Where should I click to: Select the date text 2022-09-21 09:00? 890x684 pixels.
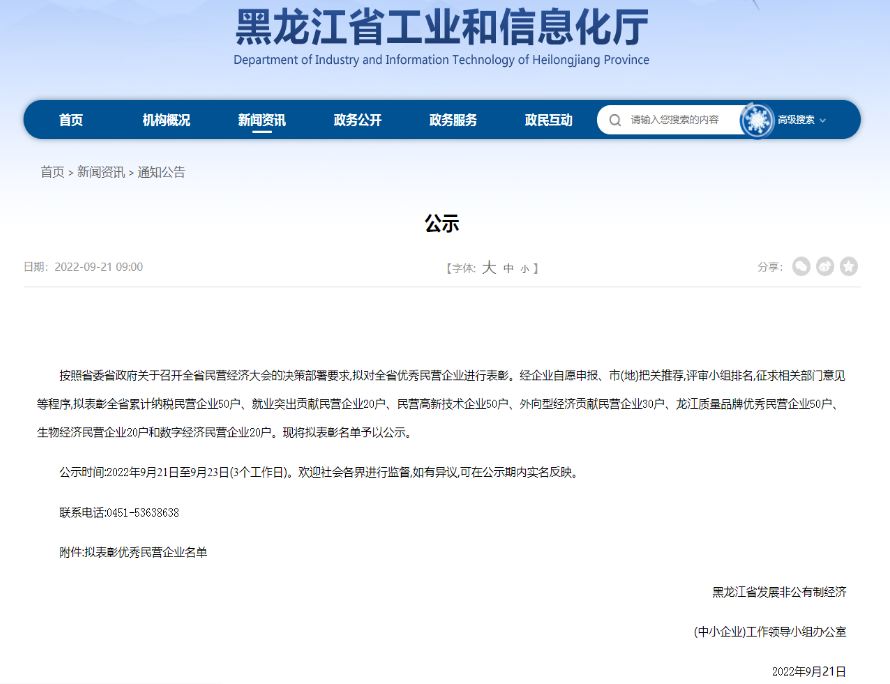pos(99,267)
